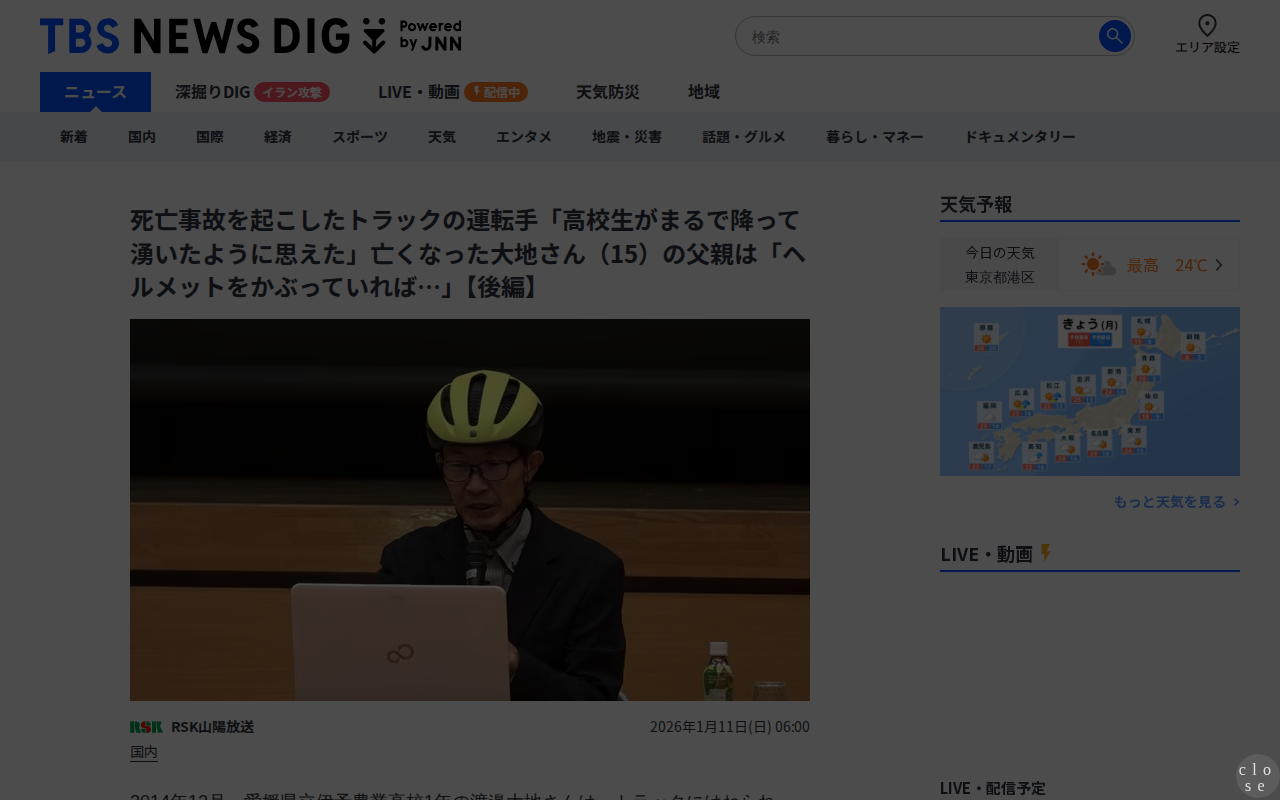
Task: Click the article date 2026年1月11日(日) 06:00
Action: (x=730, y=727)
